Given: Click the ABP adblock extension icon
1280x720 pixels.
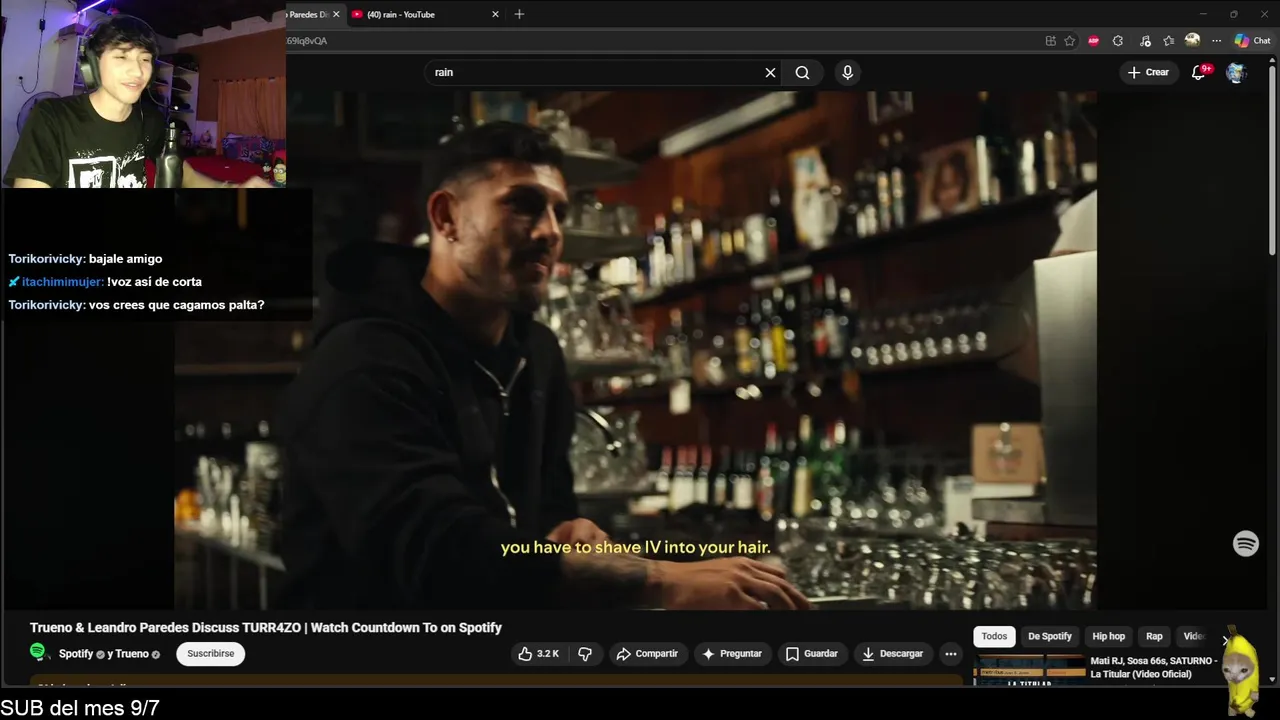Looking at the screenshot, I should click(x=1093, y=41).
